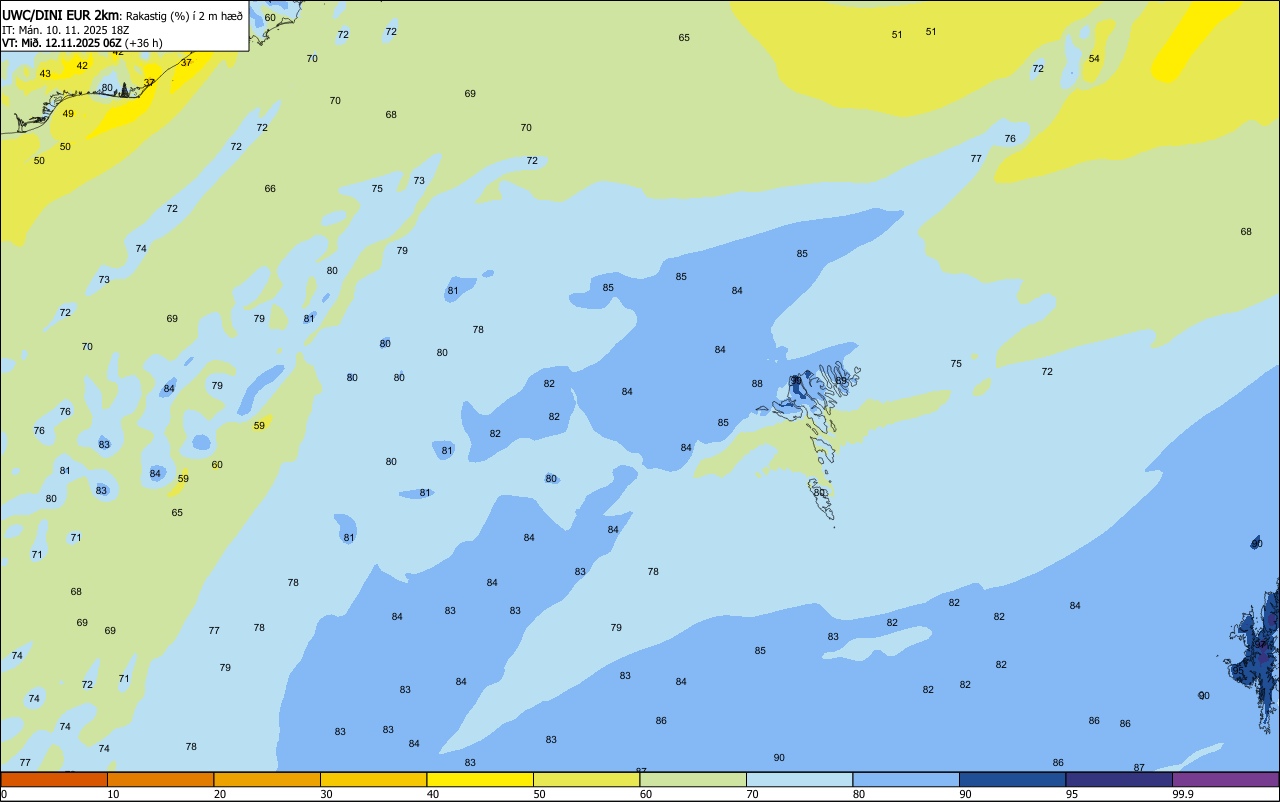Click the 'UWC/DINI EUR 2km' title text

click(59, 15)
